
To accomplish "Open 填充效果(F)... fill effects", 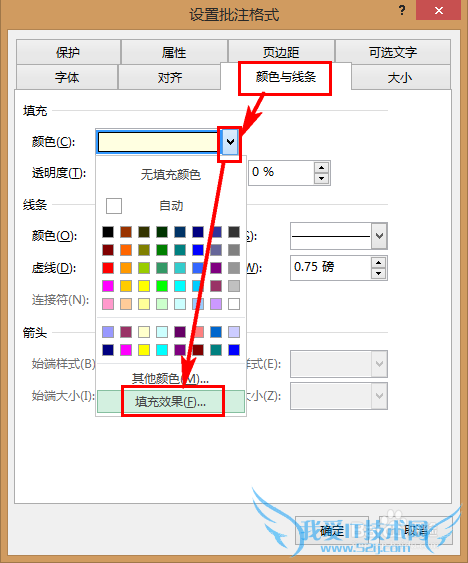I will pos(171,402).
